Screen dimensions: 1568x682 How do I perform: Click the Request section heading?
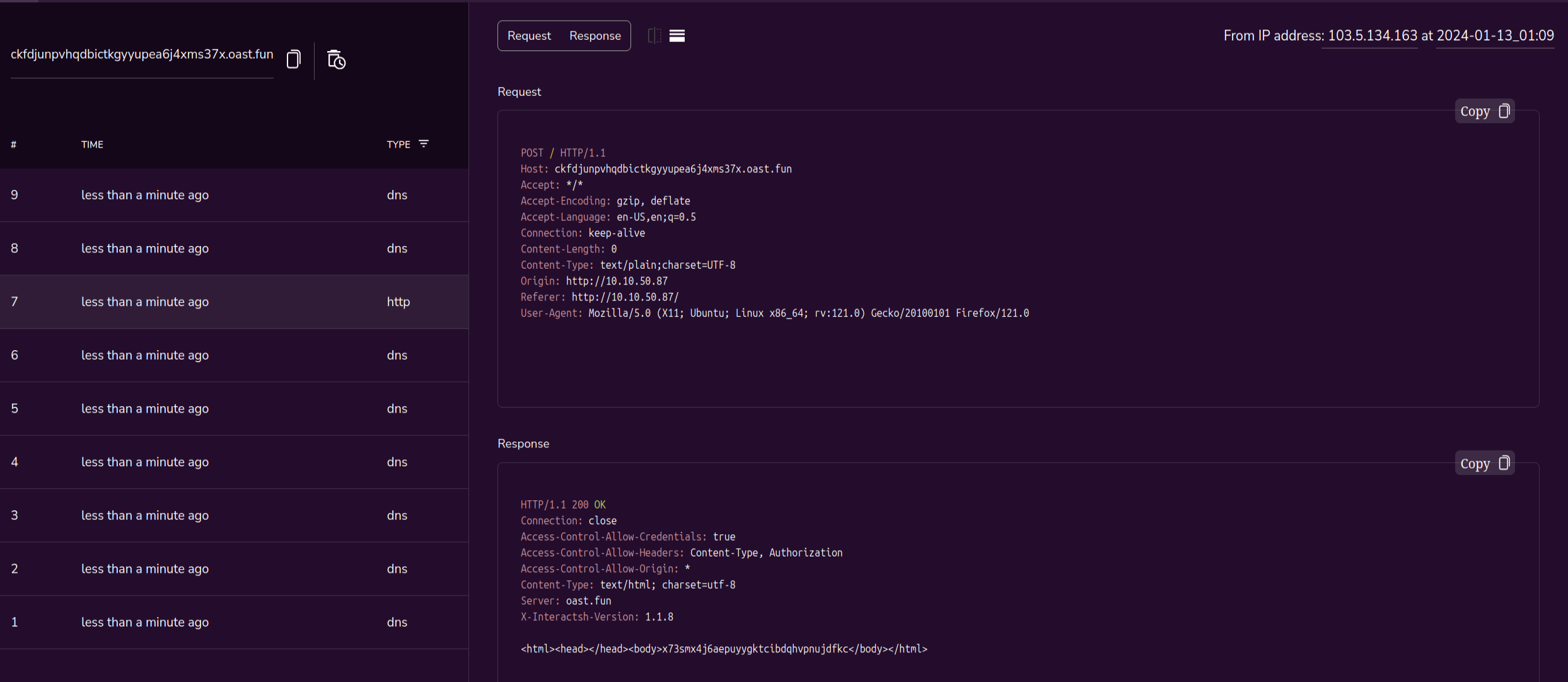point(520,91)
